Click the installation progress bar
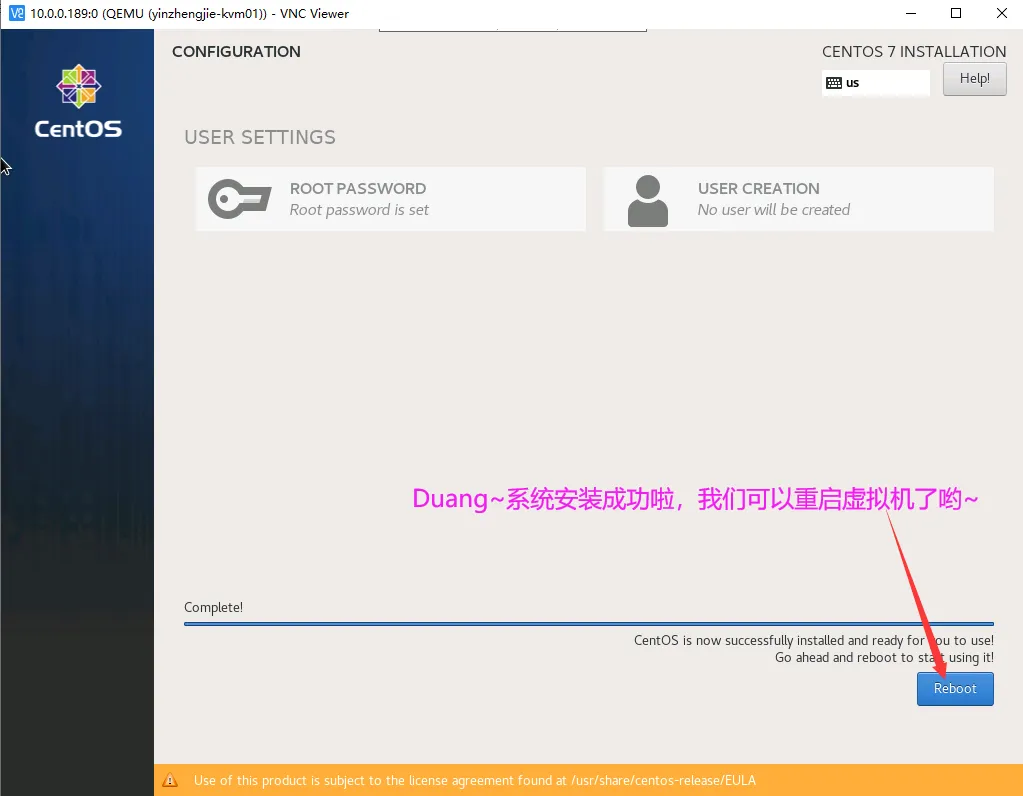1023x796 pixels. 588,624
